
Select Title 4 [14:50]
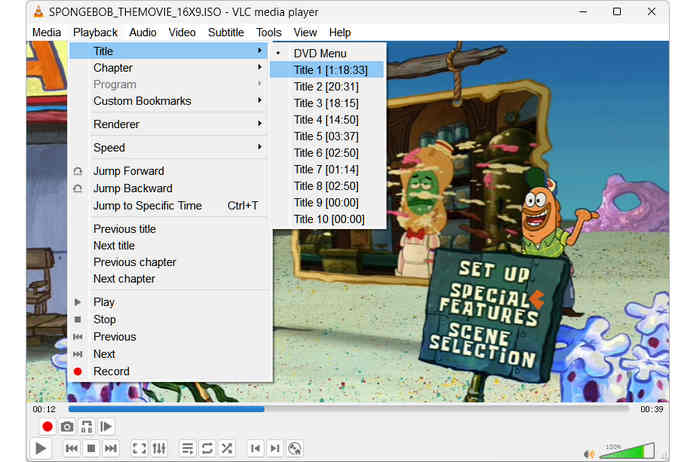[328, 120]
